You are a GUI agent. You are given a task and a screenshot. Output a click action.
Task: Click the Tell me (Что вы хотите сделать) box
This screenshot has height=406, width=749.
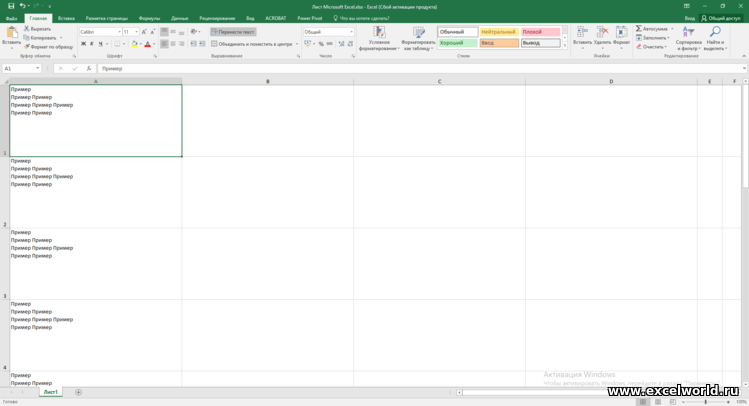(x=361, y=18)
